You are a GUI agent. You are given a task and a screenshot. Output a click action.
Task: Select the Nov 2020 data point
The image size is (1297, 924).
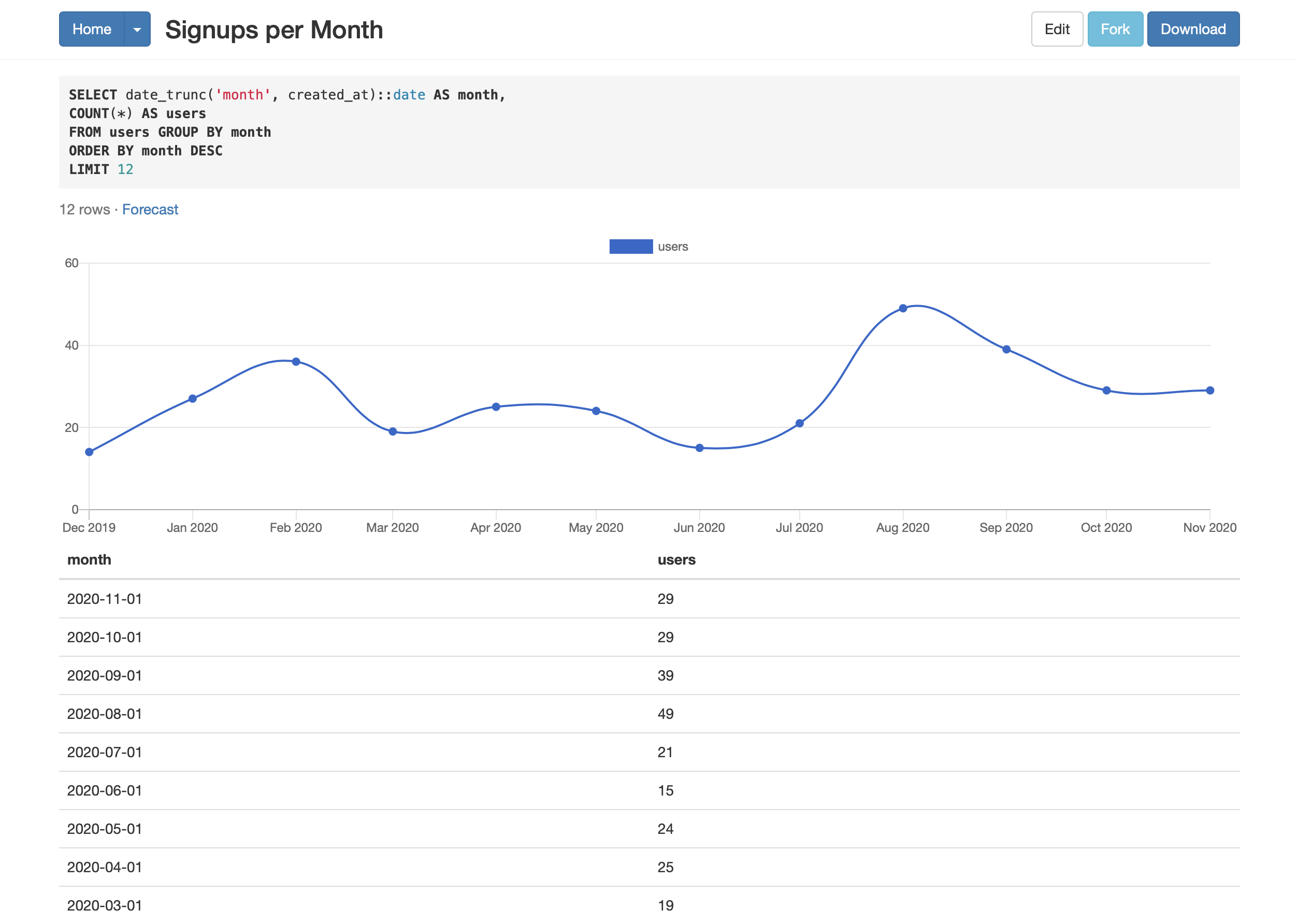[x=1210, y=391]
